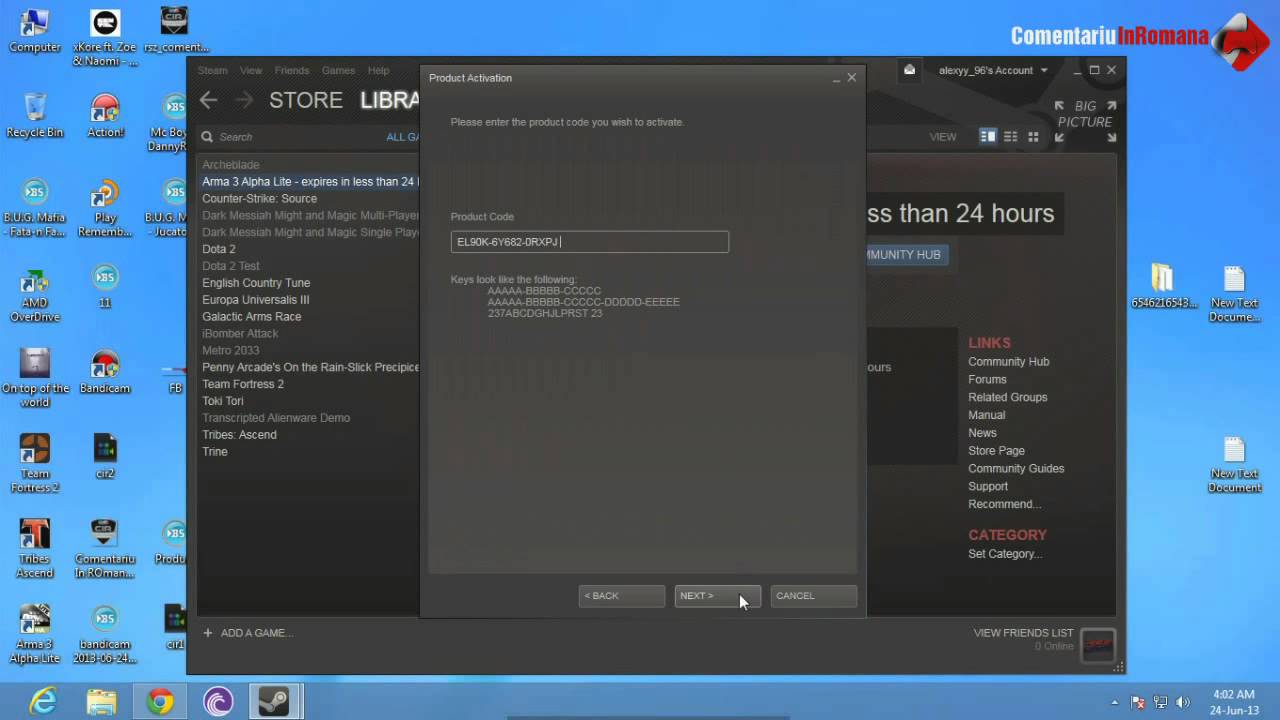Open Google Chrome from the taskbar
This screenshot has height=720, width=1280.
(160, 702)
